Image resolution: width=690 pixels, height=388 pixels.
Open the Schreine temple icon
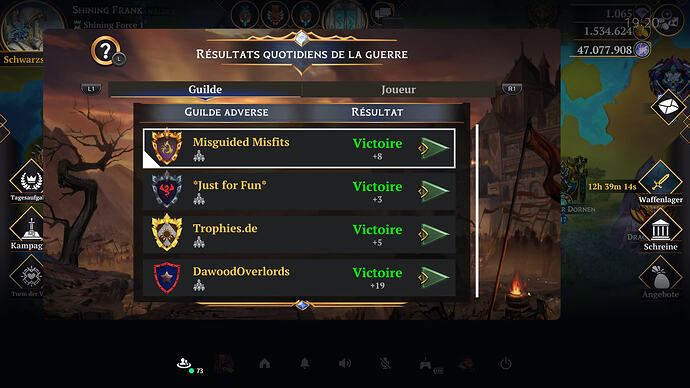point(661,230)
